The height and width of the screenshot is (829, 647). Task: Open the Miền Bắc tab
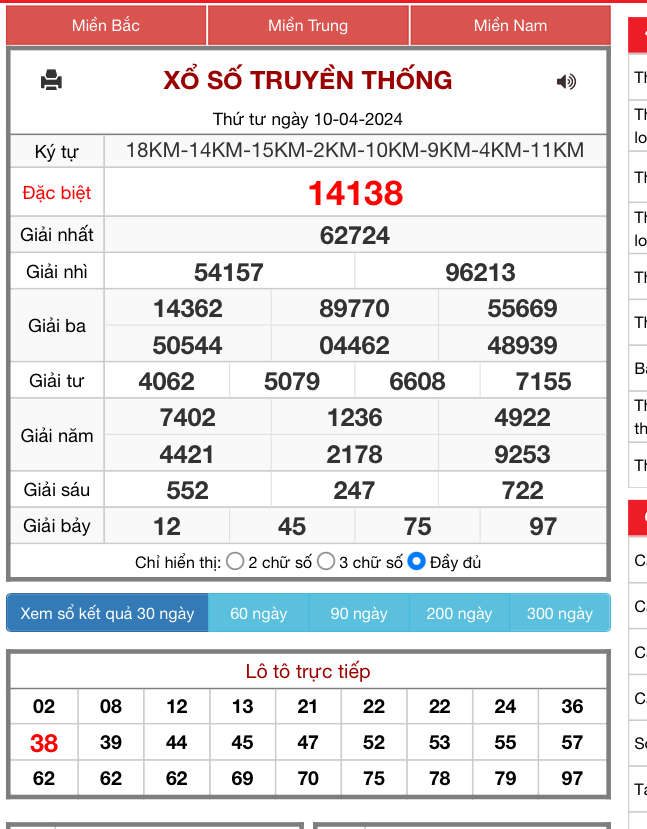tap(106, 26)
